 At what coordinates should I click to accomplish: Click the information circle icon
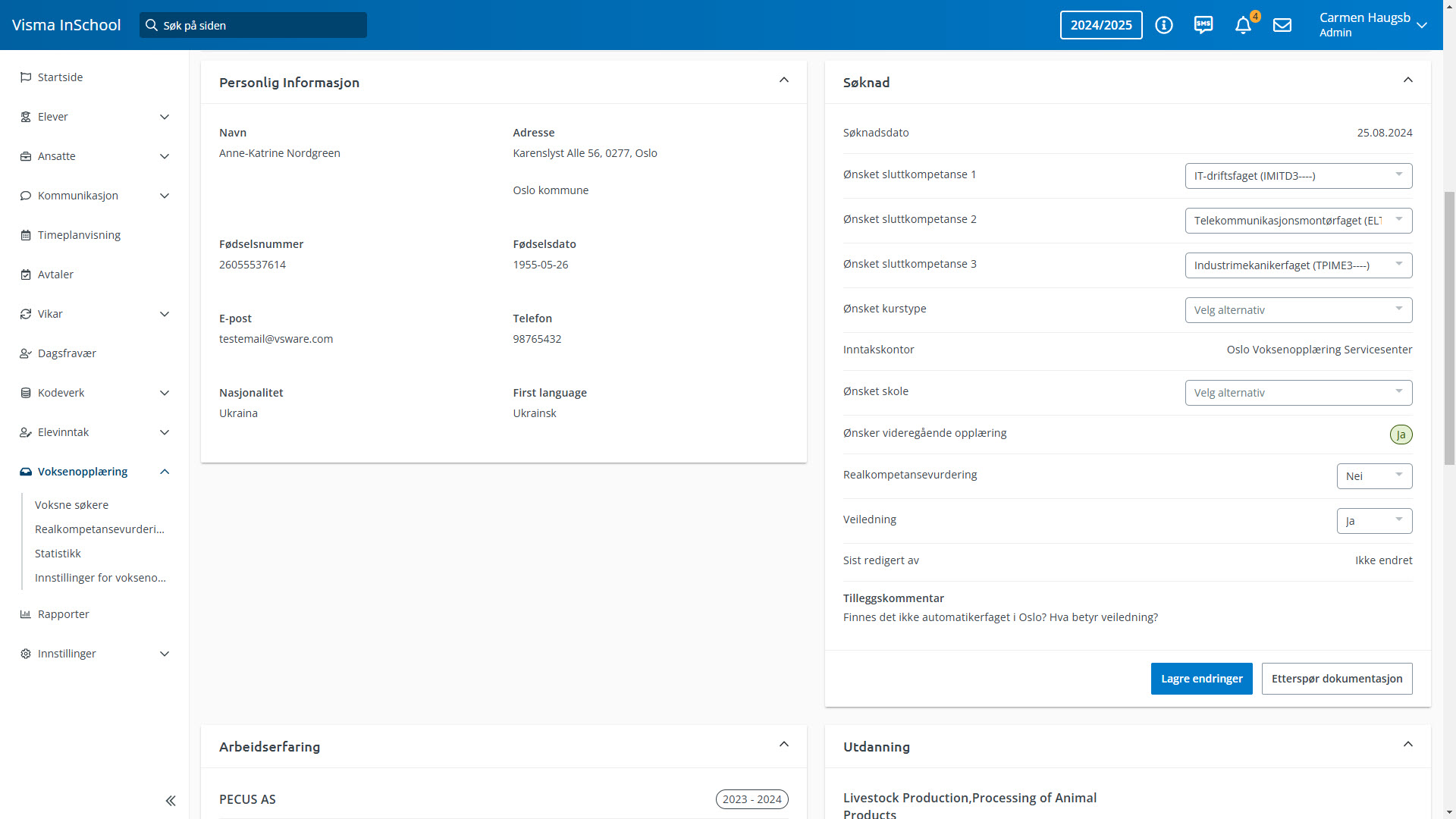tap(1164, 25)
